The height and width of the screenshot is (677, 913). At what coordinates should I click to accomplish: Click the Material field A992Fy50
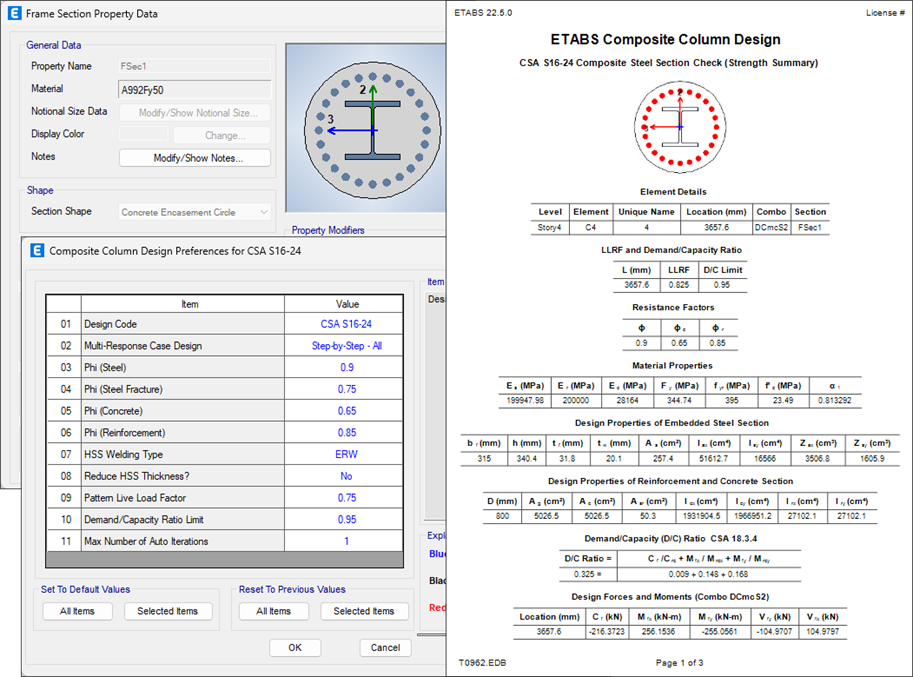[x=195, y=90]
